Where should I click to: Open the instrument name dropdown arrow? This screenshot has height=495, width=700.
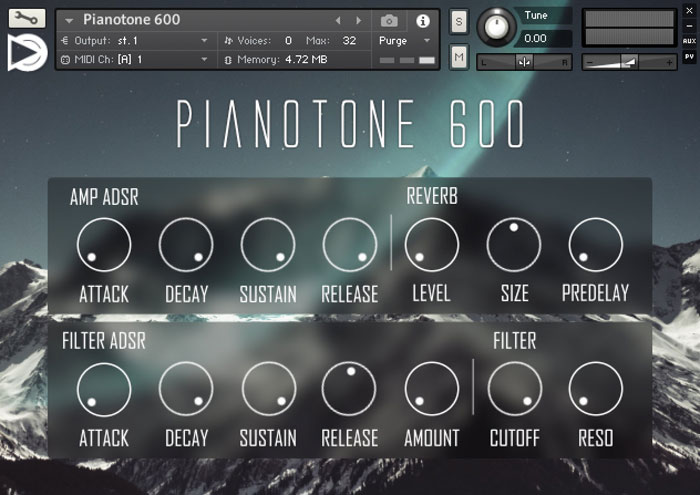[69, 21]
